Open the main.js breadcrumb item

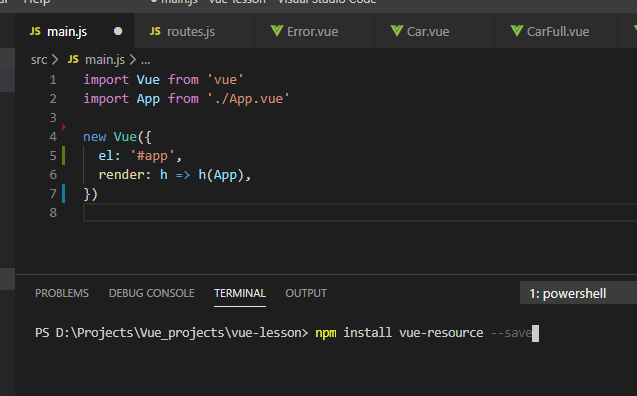[x=105, y=60]
